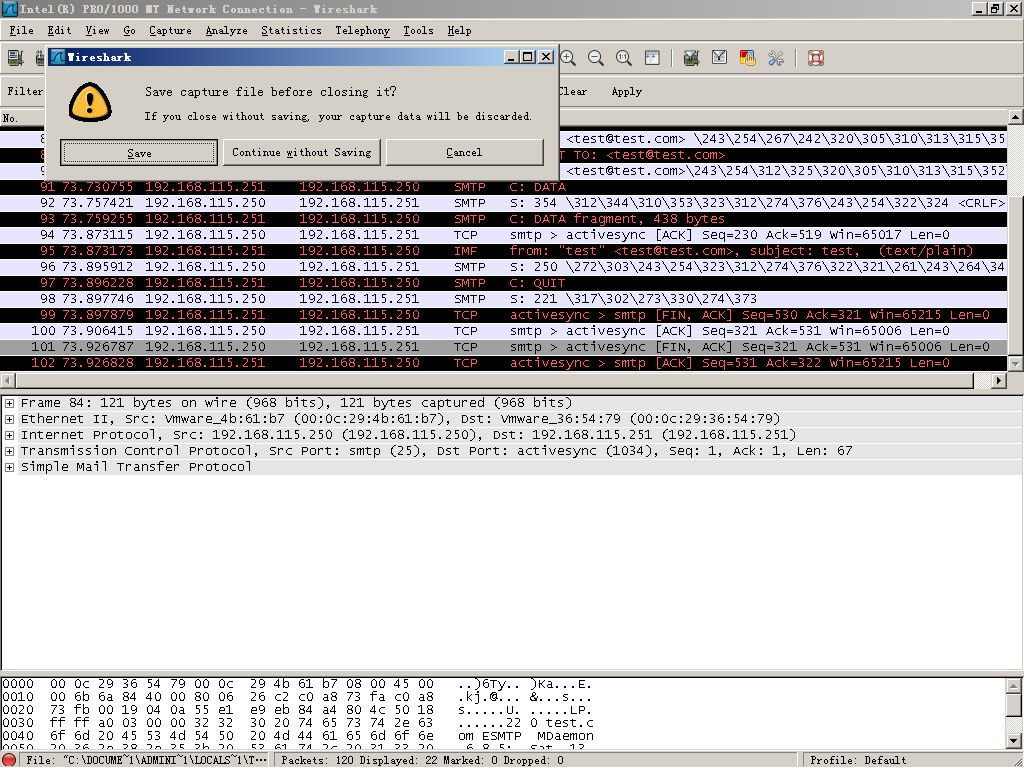Expand the Simple Mail Transfer Protocol node
Viewport: 1024px width, 768px height.
click(x=9, y=467)
